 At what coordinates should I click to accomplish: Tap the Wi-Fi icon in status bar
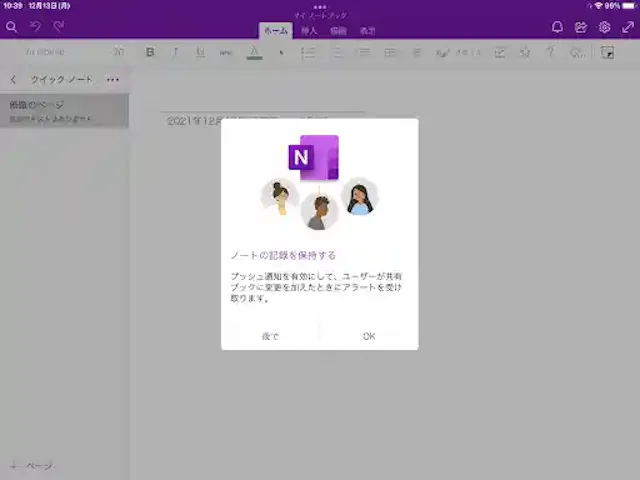pos(599,6)
